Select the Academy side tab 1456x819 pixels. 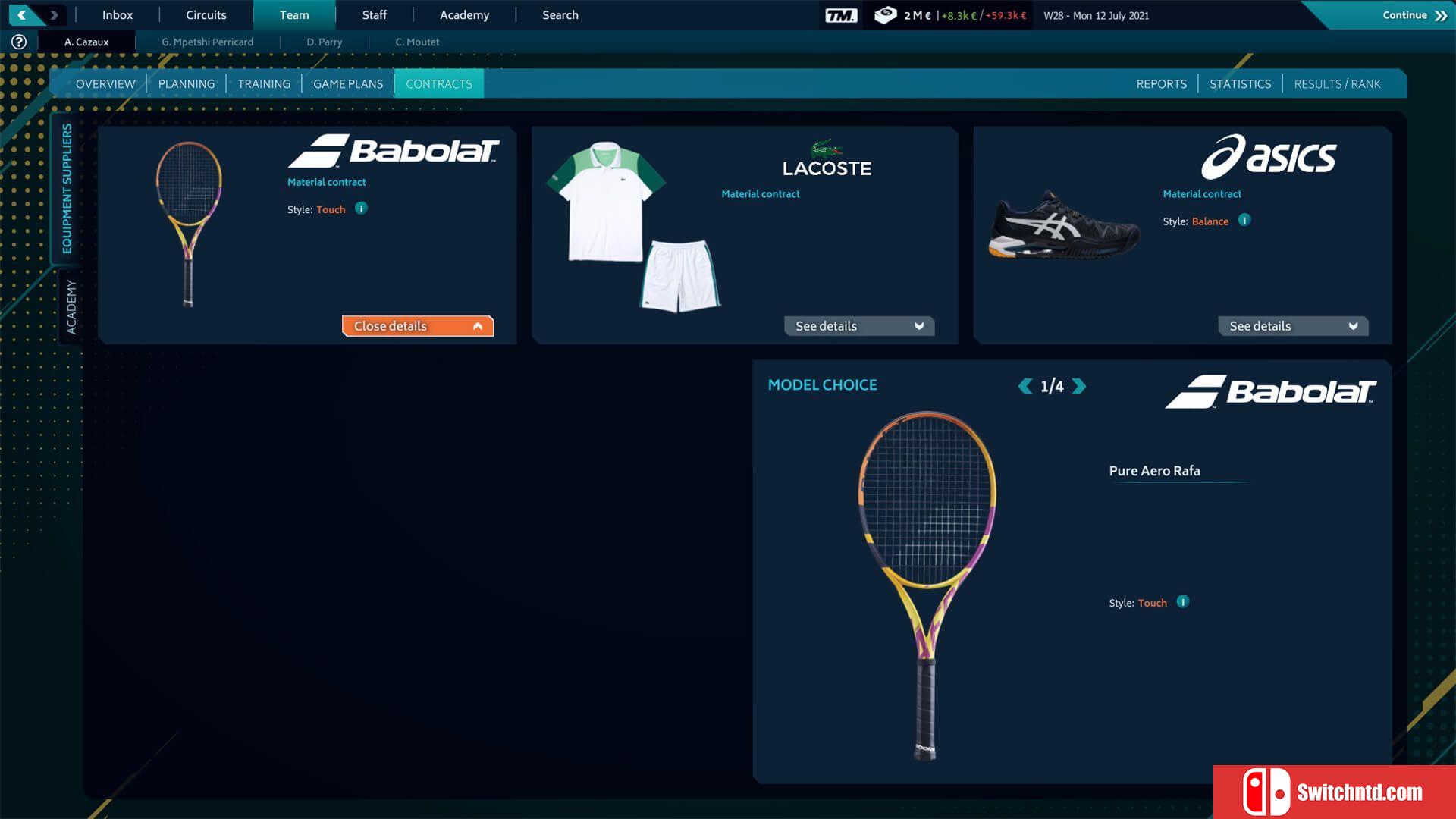point(71,306)
